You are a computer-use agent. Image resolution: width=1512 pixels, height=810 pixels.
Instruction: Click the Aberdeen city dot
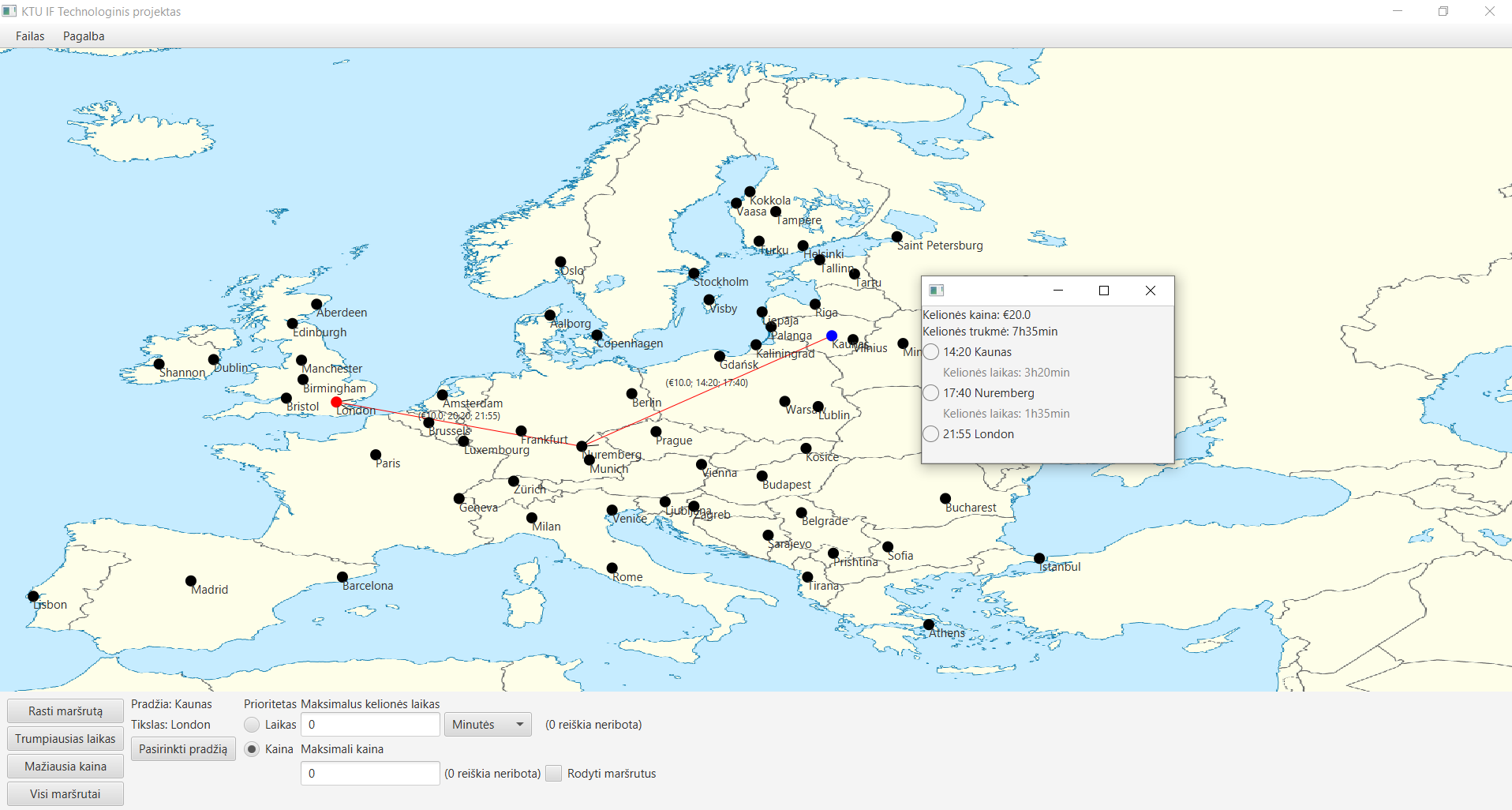point(316,304)
